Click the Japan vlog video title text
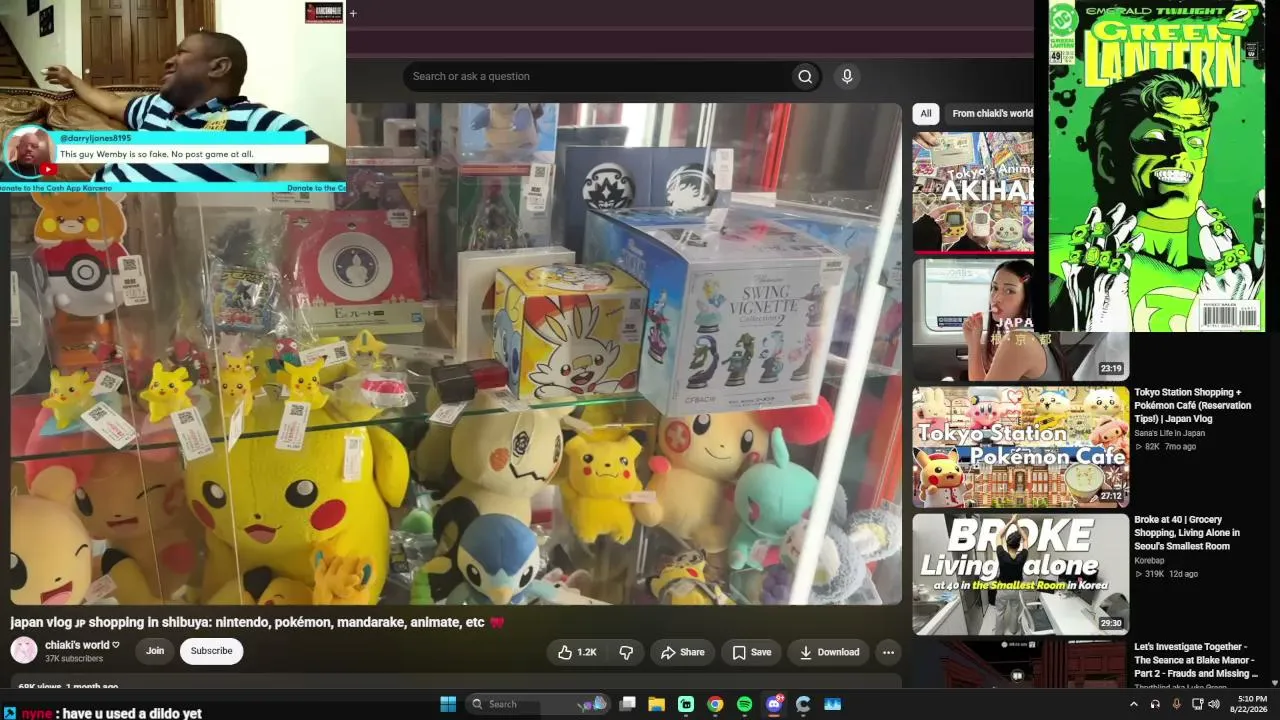This screenshot has height=720, width=1280. [258, 622]
